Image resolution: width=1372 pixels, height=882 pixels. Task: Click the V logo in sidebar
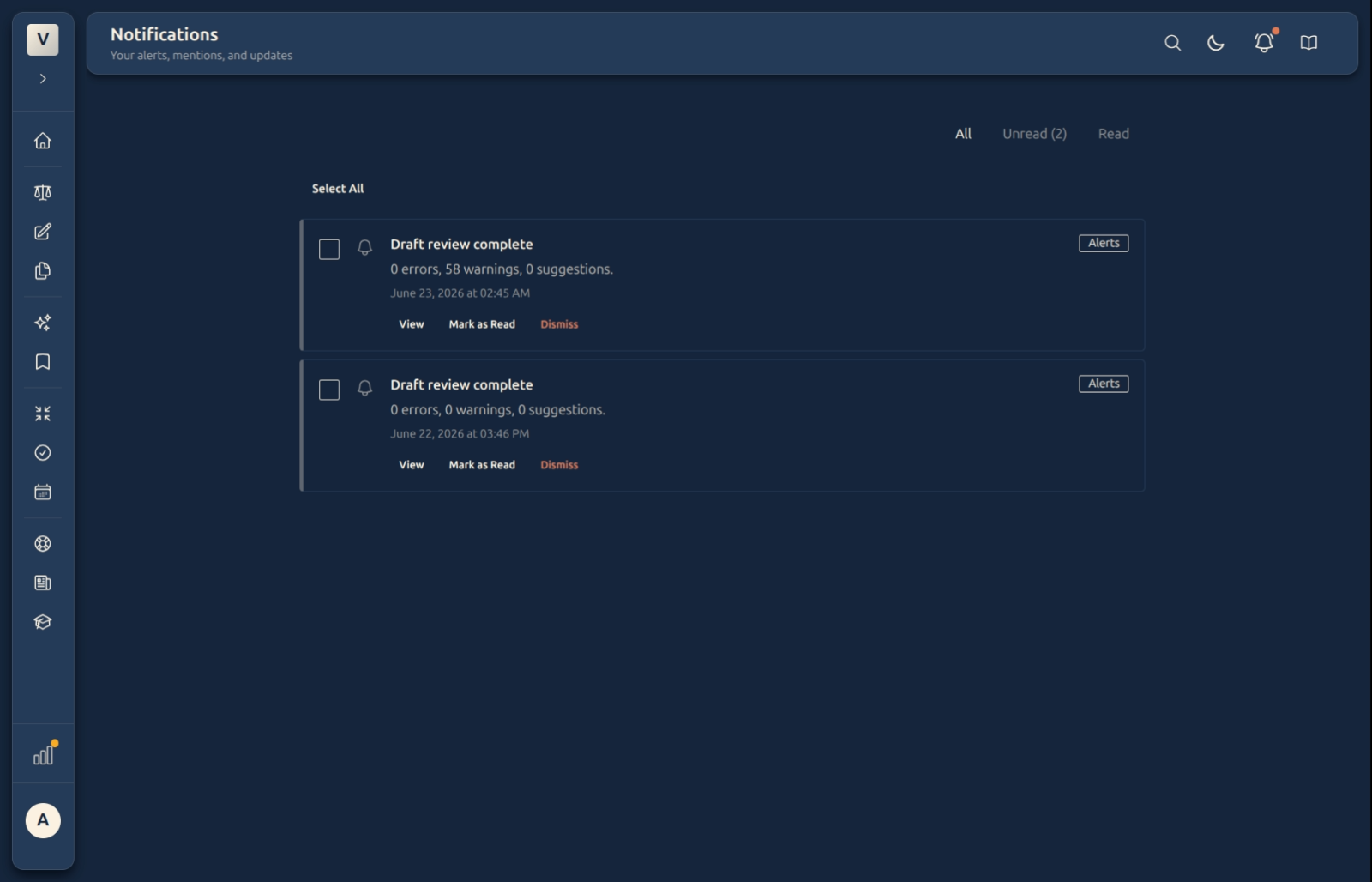pyautogui.click(x=43, y=39)
